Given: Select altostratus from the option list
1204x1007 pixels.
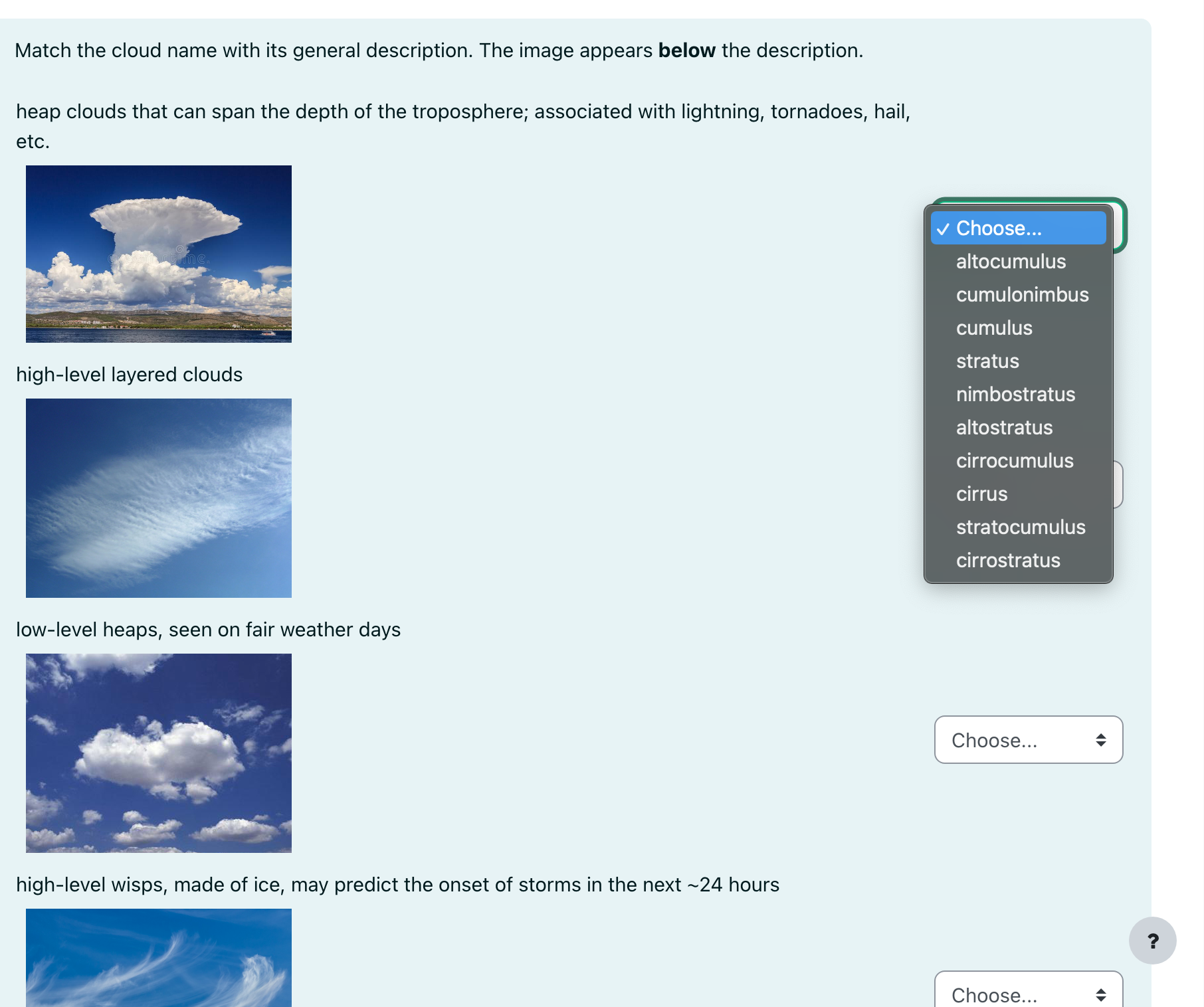Looking at the screenshot, I should tap(1004, 427).
